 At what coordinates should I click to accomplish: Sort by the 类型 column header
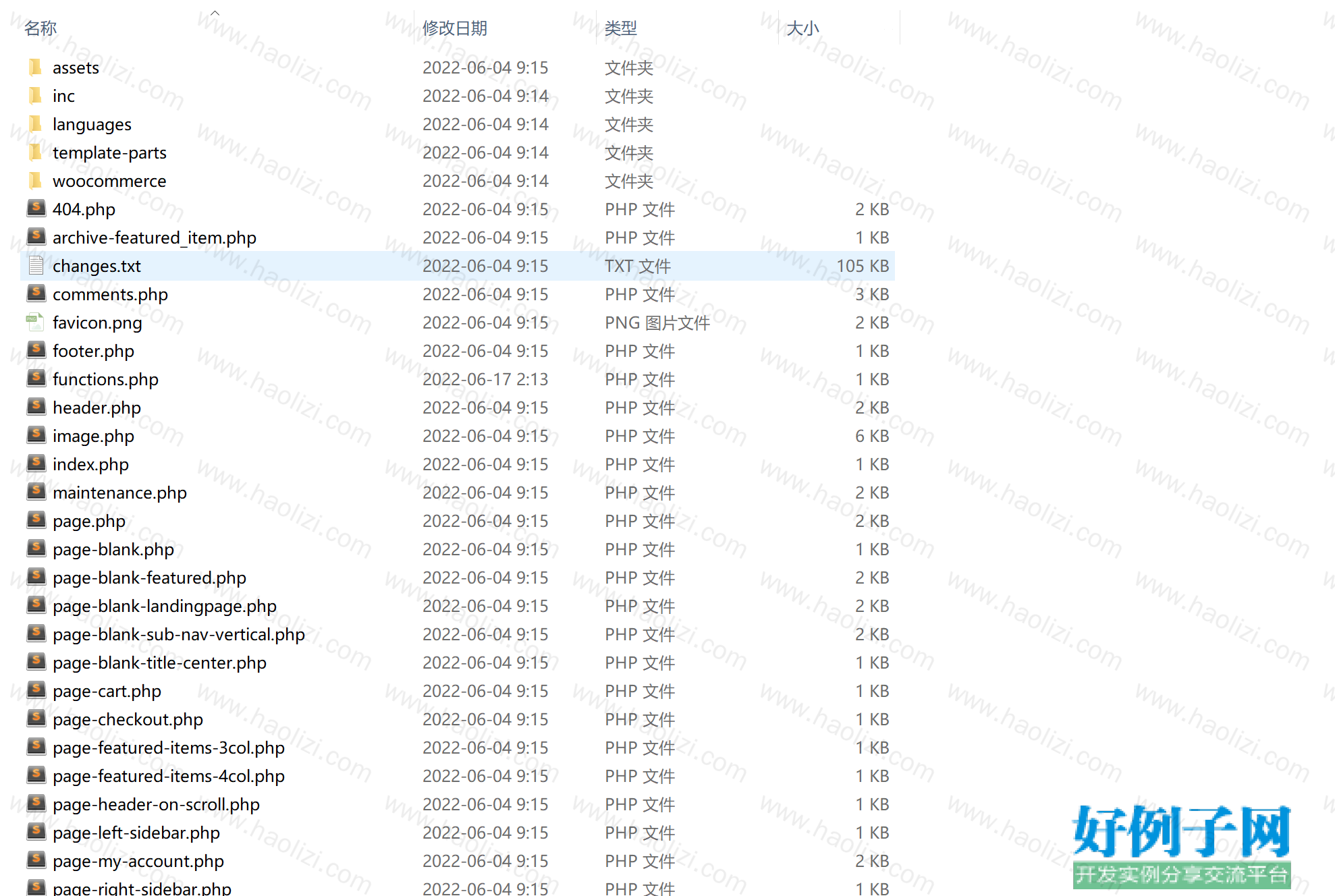click(x=621, y=28)
